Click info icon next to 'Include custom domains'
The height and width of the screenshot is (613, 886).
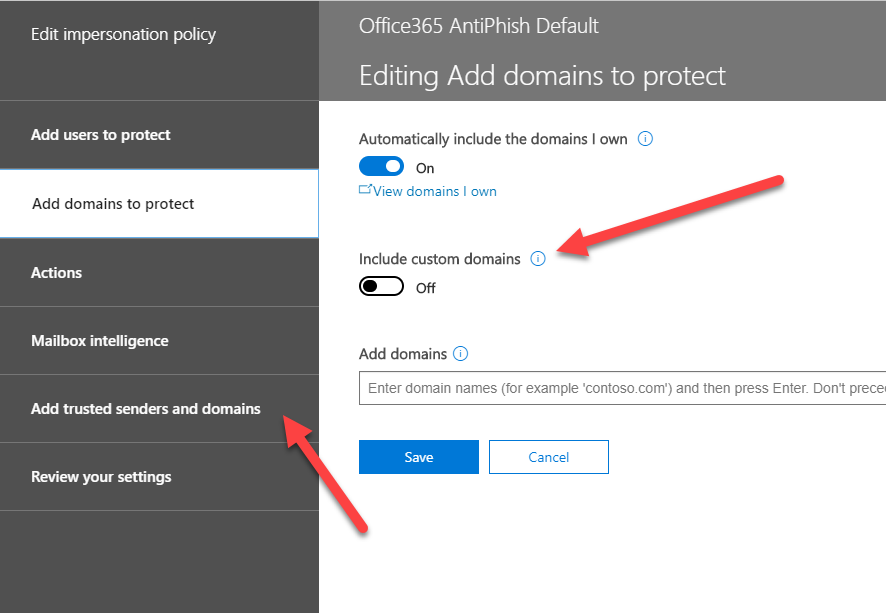pos(538,259)
